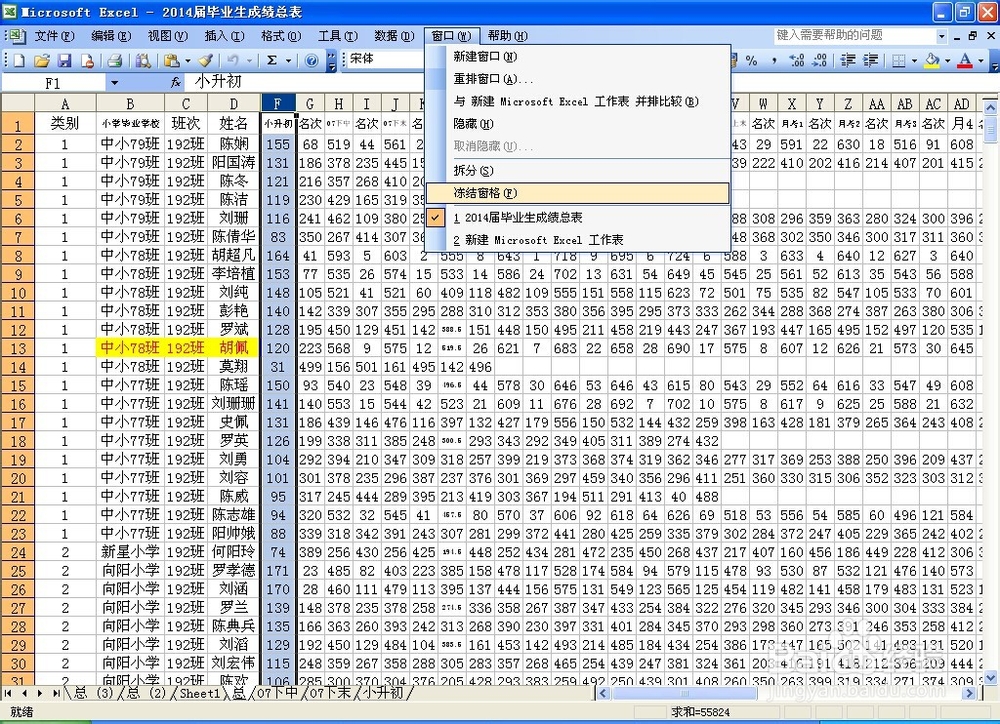This screenshot has height=724, width=1000.
Task: Click the Comma Style icon
Action: [774, 61]
